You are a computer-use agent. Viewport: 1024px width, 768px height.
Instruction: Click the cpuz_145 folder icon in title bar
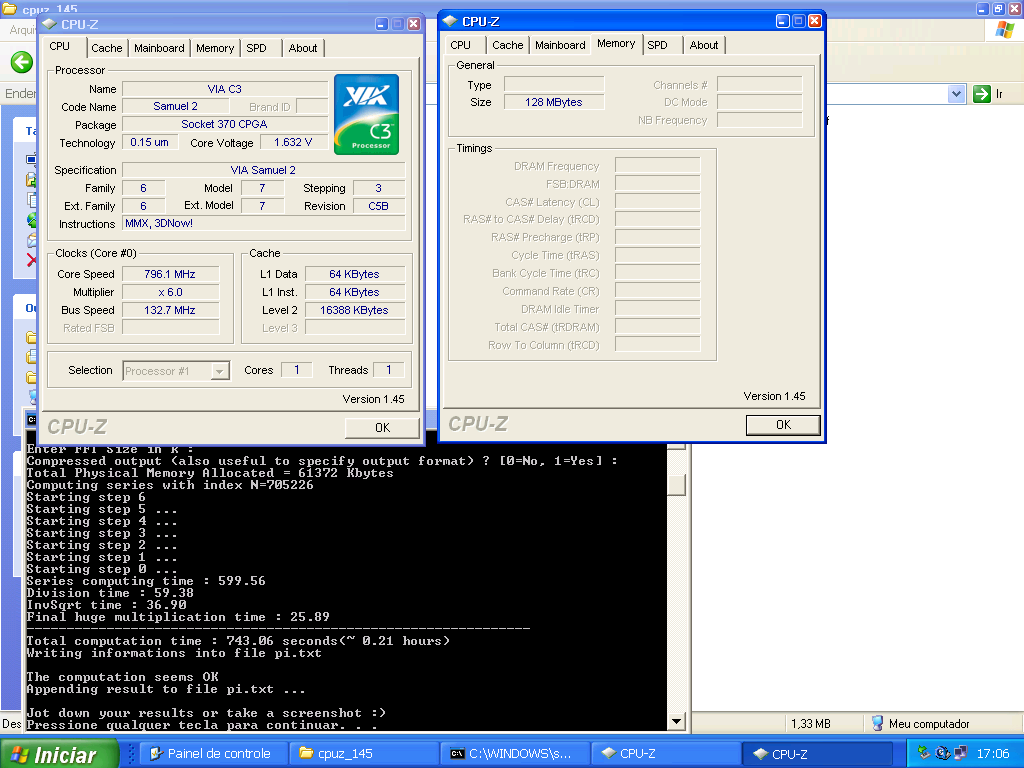tap(10, 8)
